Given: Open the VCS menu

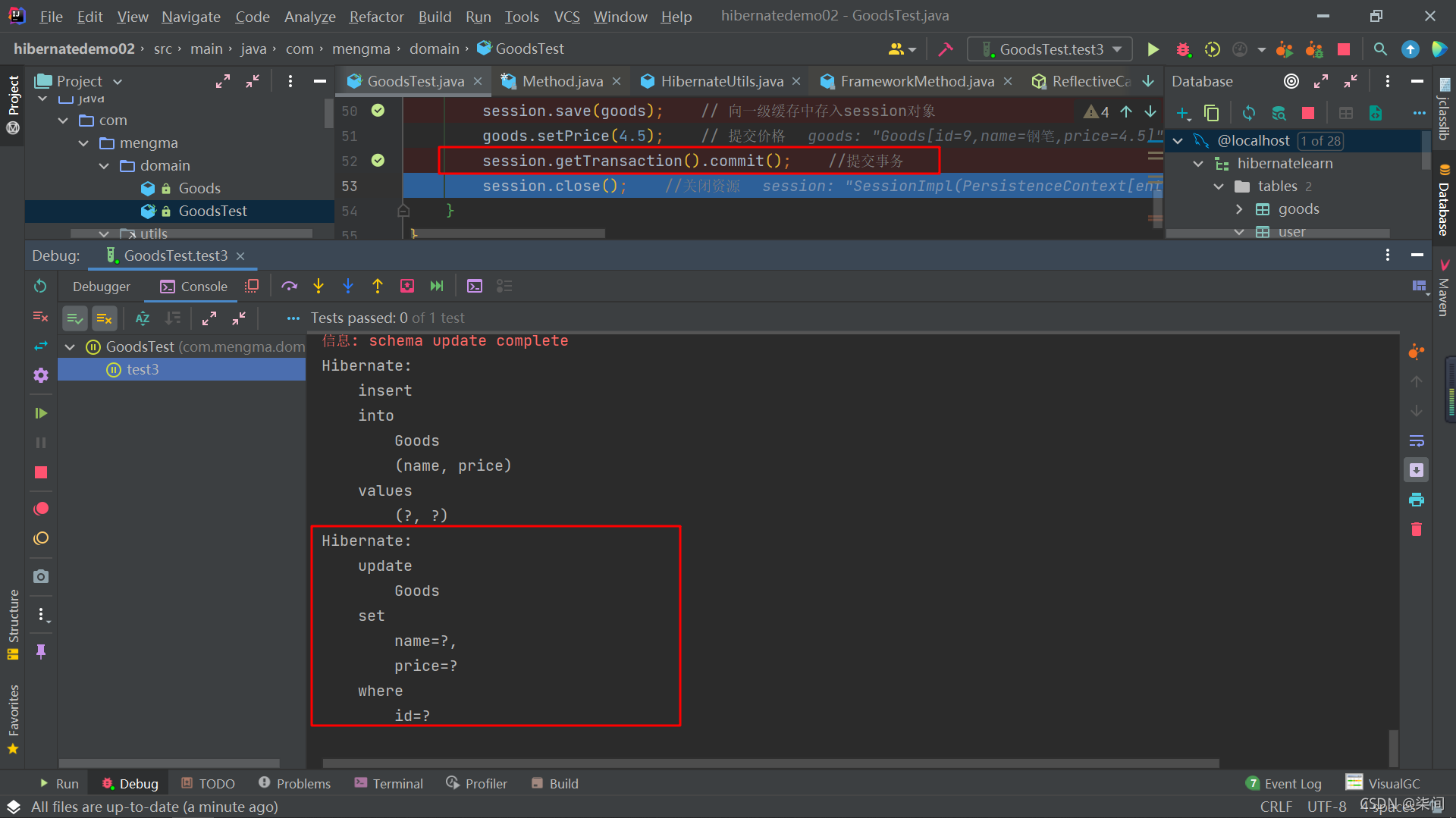Looking at the screenshot, I should [x=566, y=17].
